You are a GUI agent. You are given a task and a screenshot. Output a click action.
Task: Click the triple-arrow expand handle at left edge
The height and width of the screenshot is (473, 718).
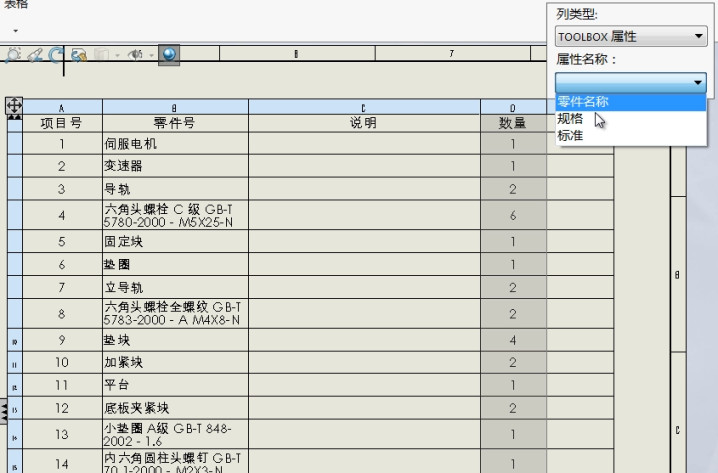3,411
